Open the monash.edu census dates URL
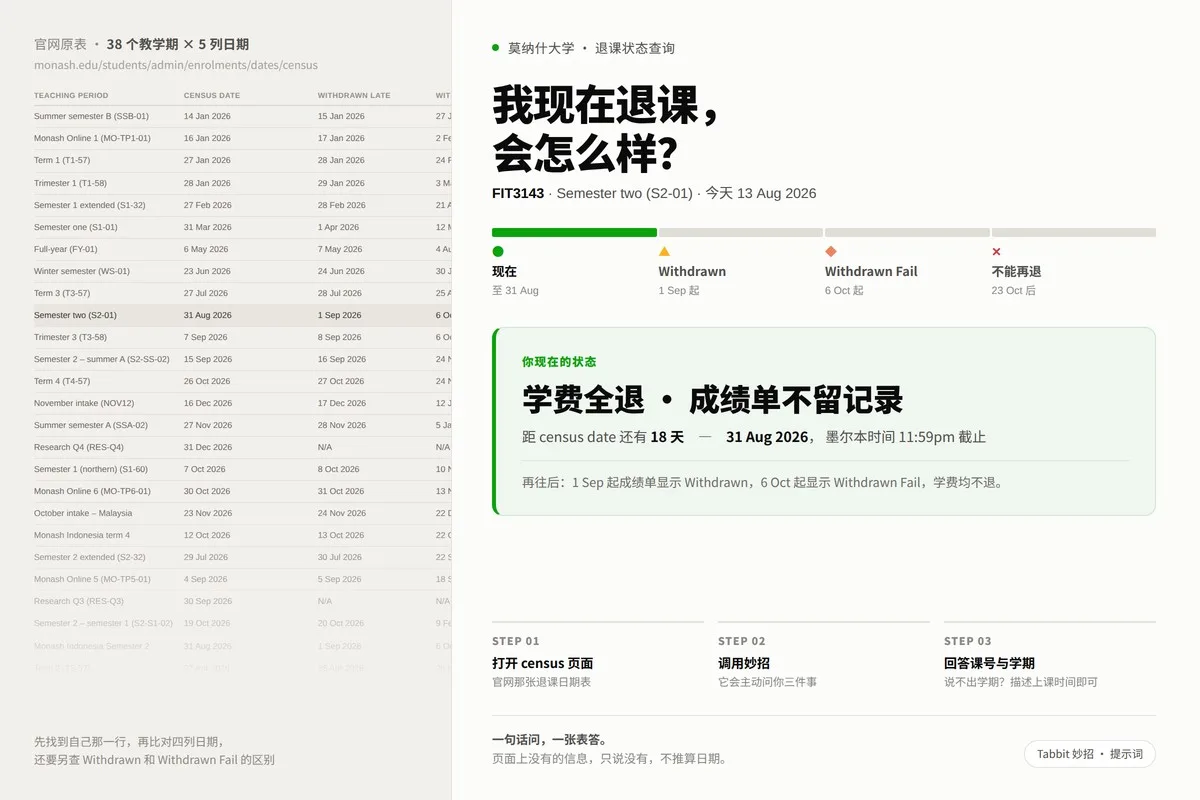 pyautogui.click(x=176, y=65)
